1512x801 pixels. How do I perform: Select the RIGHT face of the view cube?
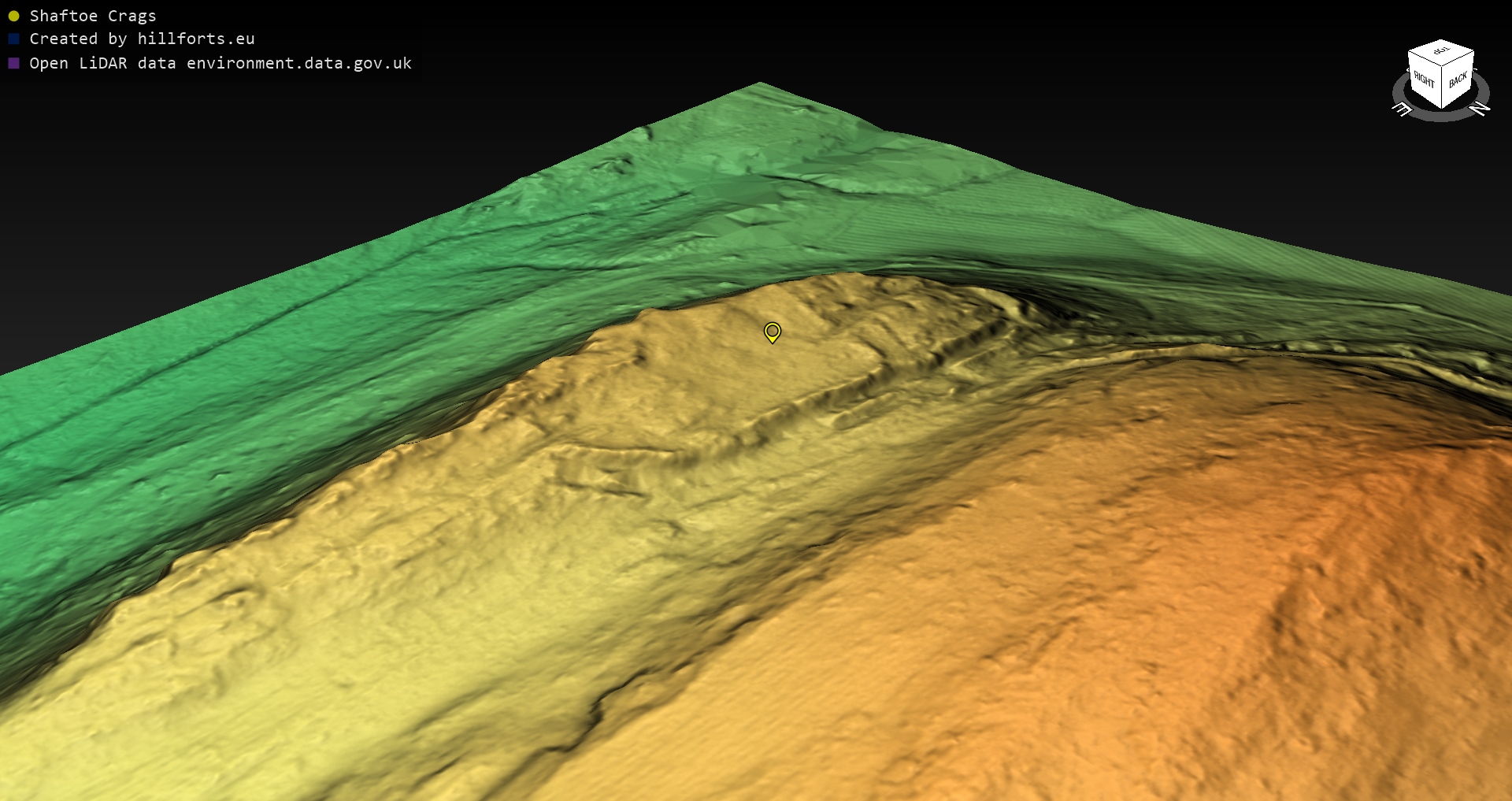point(1424,80)
